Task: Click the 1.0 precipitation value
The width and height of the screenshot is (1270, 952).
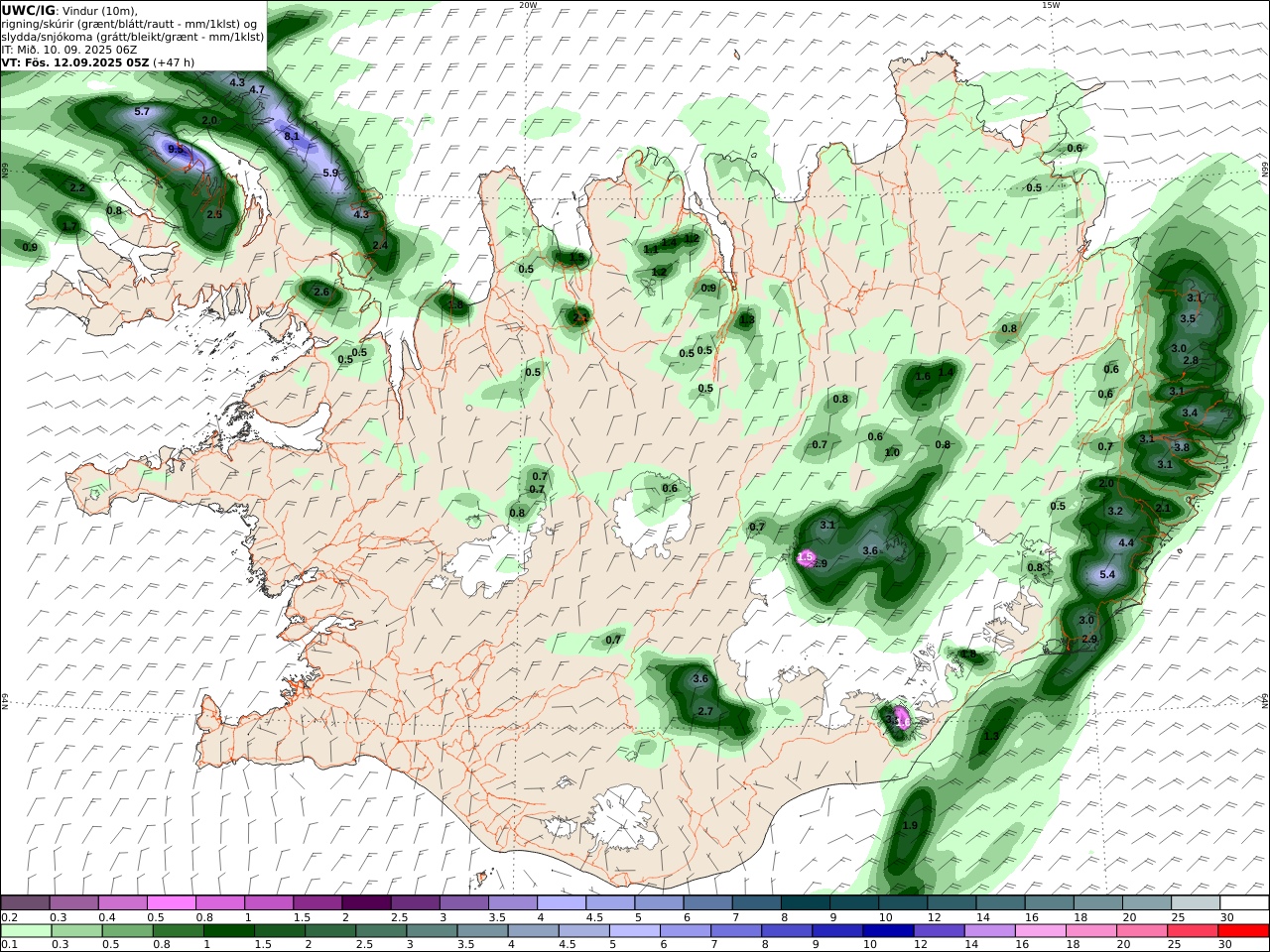Action: 892,452
